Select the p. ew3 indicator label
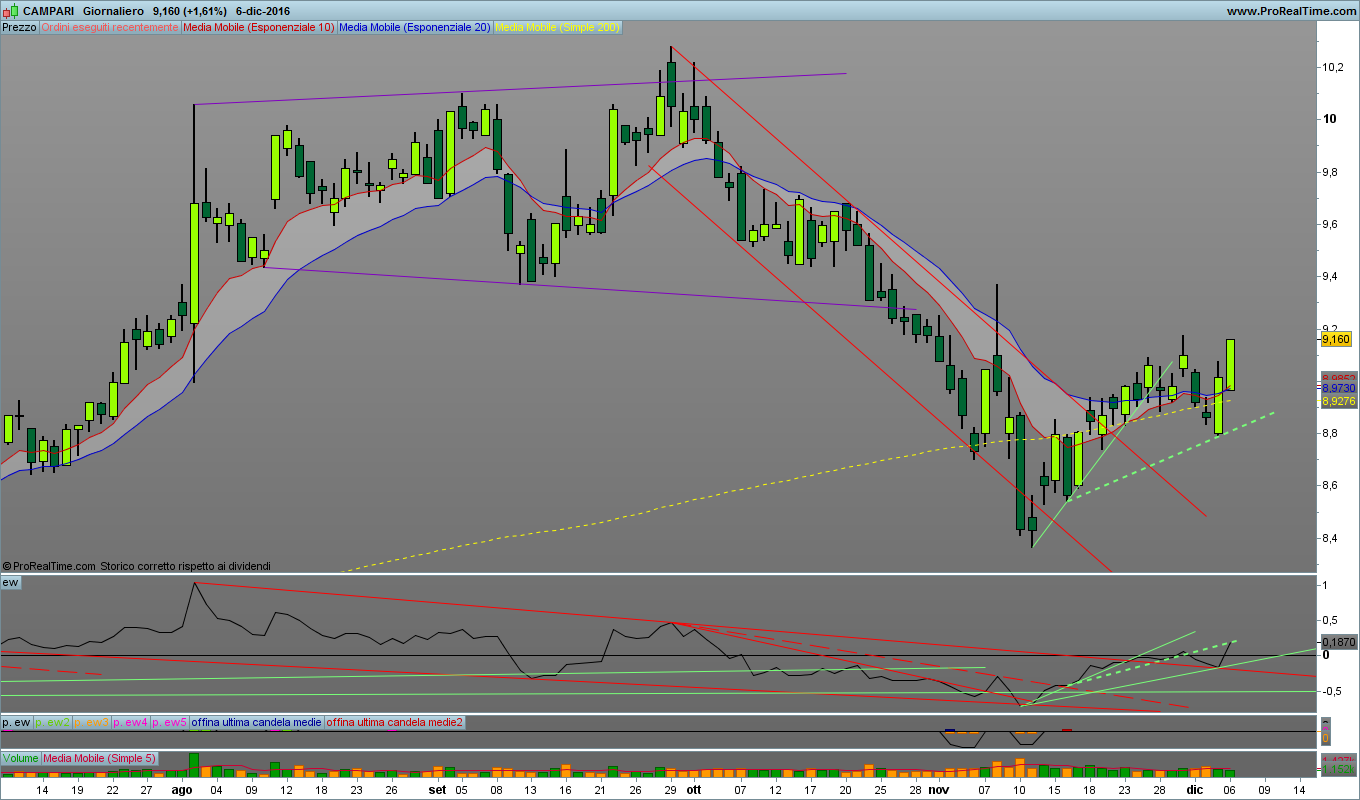Screen dimensions: 1360x800 pyautogui.click(x=91, y=721)
